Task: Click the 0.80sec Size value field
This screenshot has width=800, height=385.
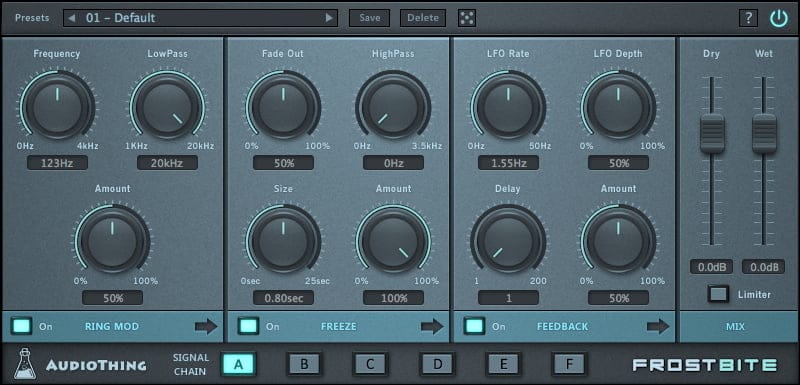Action: point(283,298)
